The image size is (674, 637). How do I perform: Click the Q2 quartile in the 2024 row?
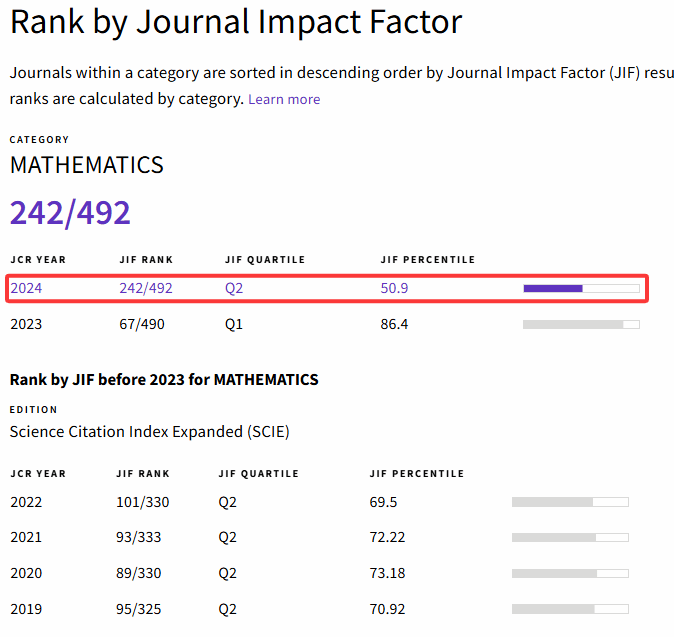234,289
